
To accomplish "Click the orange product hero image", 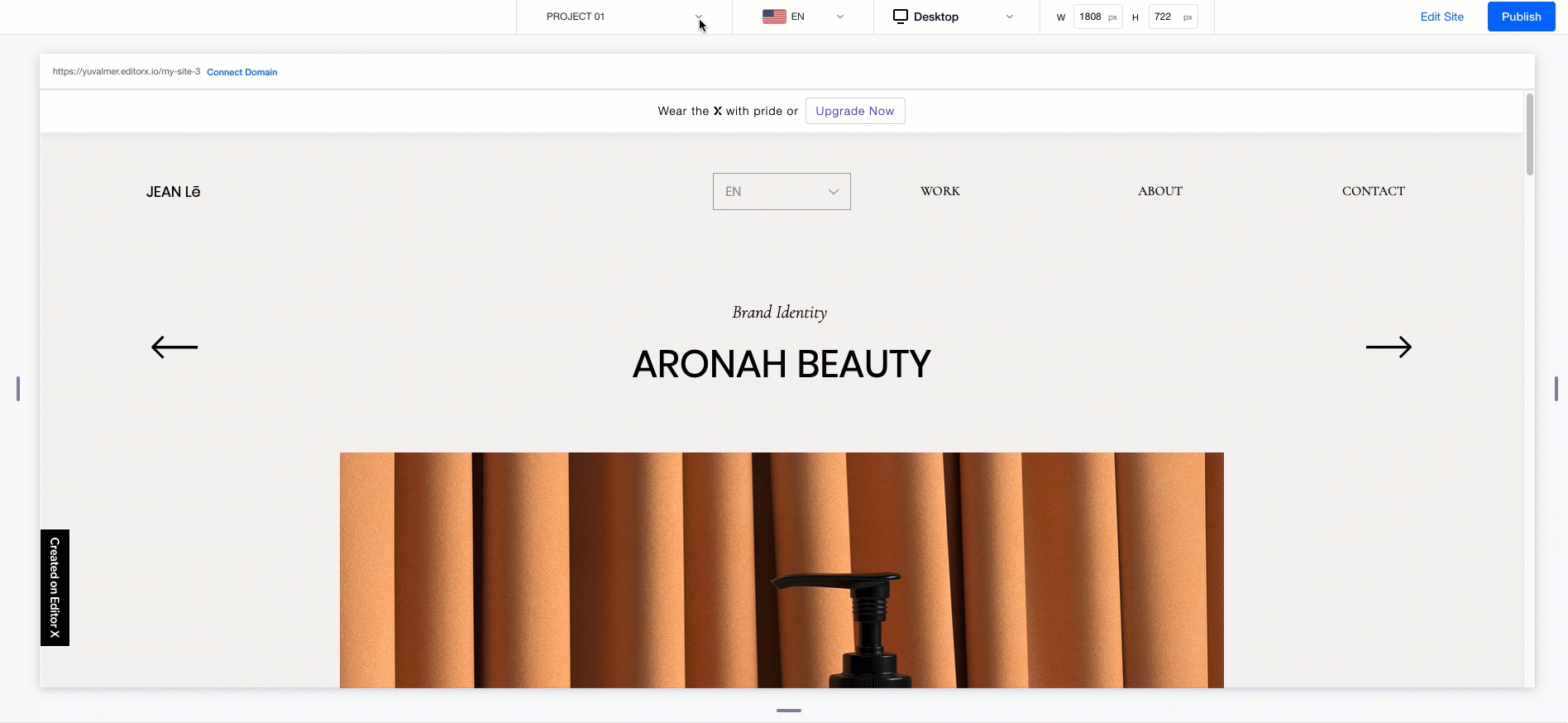I will 782,570.
